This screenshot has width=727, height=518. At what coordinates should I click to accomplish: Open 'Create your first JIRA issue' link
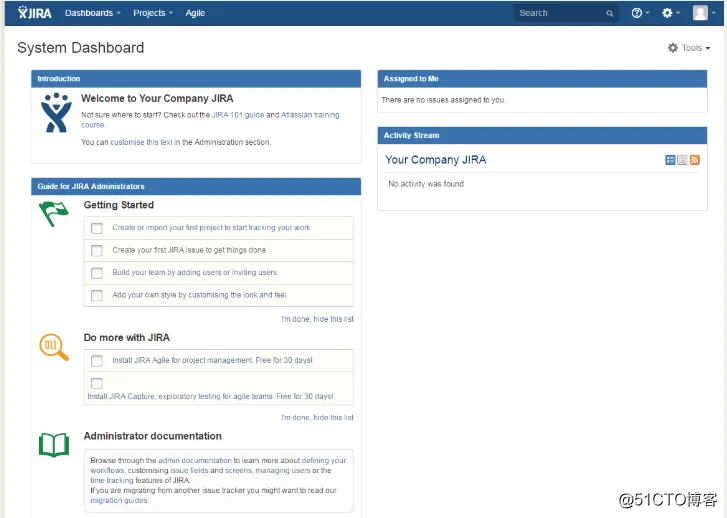tap(189, 250)
